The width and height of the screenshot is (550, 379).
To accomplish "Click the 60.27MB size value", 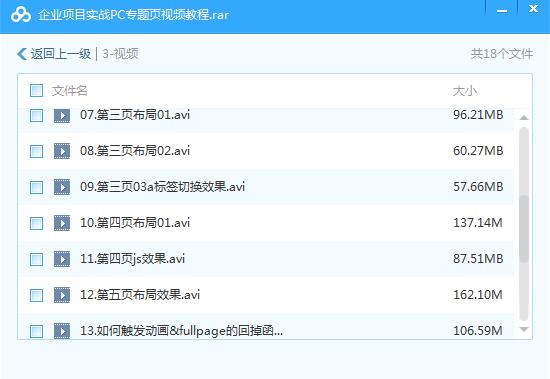I will point(478,151).
